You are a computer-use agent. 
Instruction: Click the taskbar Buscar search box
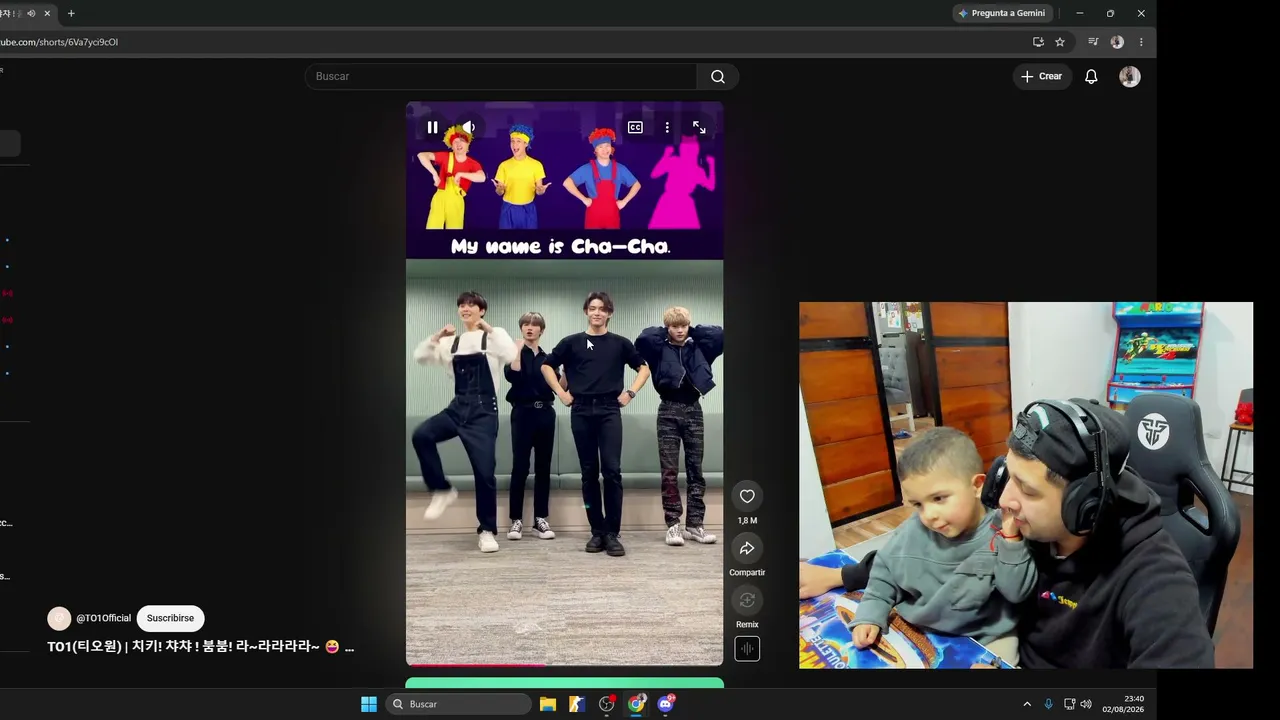pyautogui.click(x=459, y=704)
